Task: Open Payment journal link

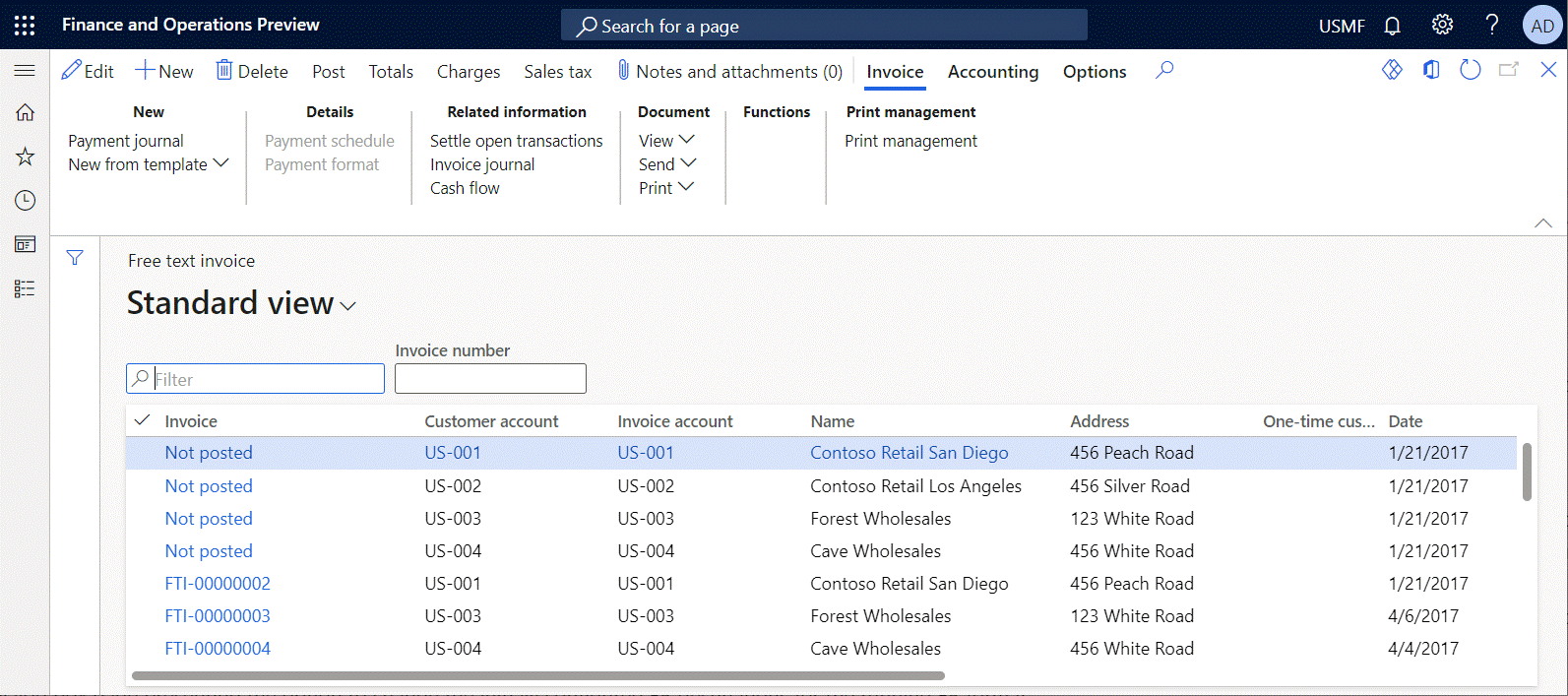Action: (126, 141)
